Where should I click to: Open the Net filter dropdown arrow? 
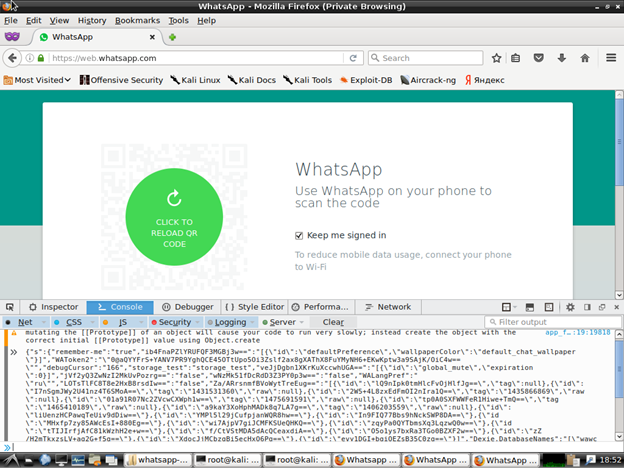tap(41, 322)
